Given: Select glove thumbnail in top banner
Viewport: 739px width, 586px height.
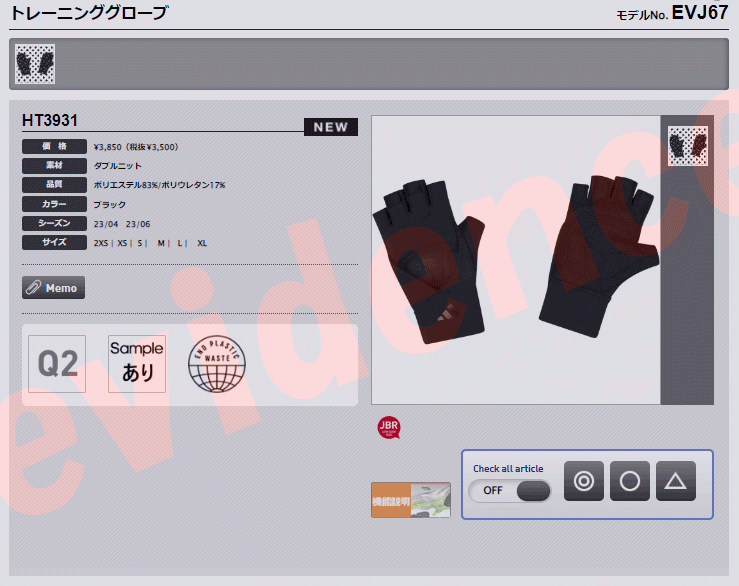Looking at the screenshot, I should click(x=35, y=64).
